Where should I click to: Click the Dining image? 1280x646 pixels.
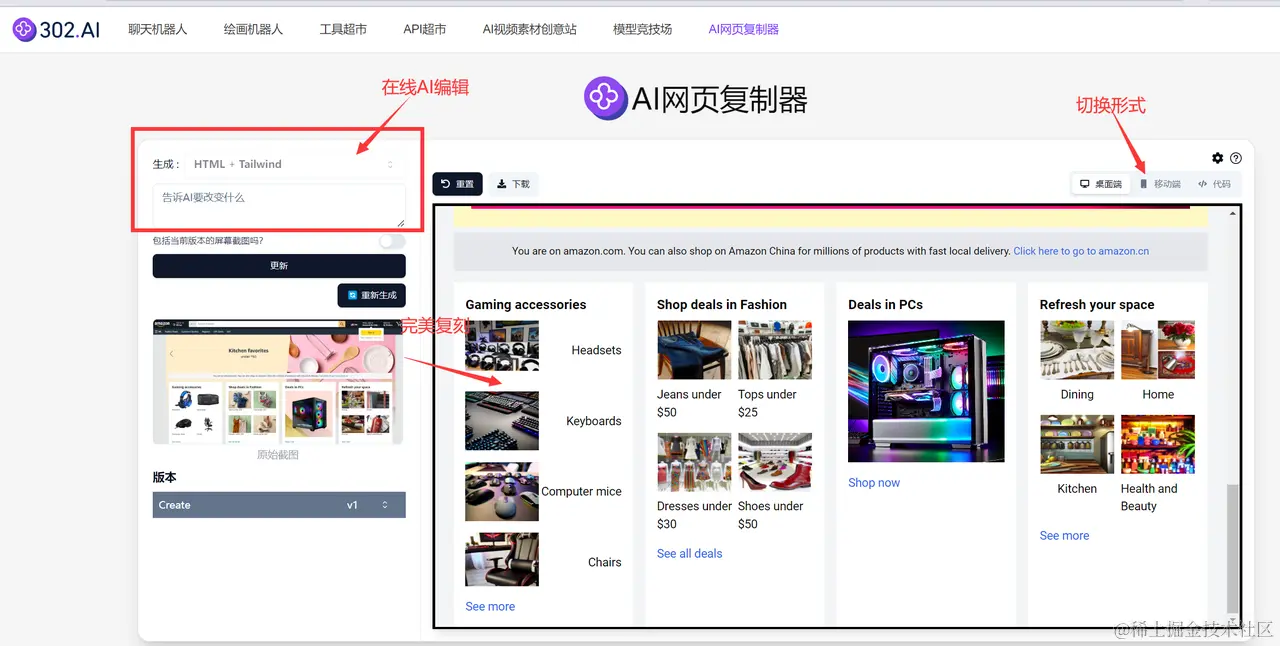click(x=1077, y=350)
